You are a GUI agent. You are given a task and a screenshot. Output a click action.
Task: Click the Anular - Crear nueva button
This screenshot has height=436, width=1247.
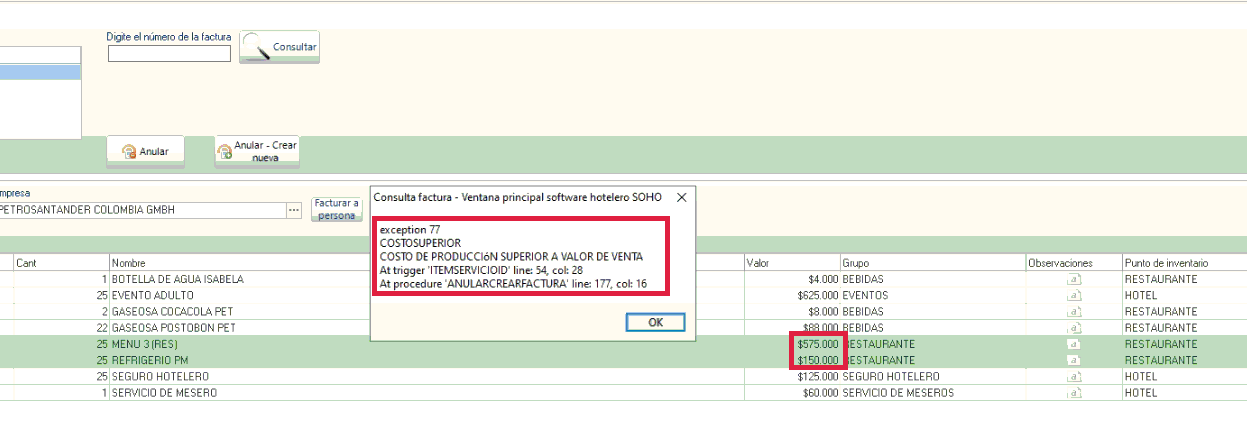257,152
